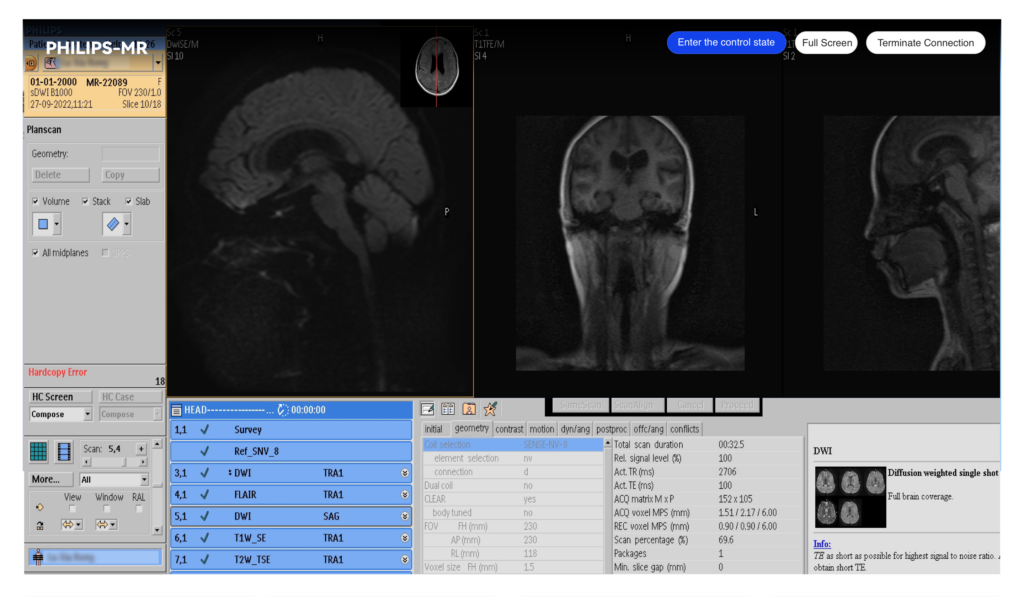1024x597 pixels.
Task: Open the edit scan parameters pencil icon
Action: click(x=428, y=409)
